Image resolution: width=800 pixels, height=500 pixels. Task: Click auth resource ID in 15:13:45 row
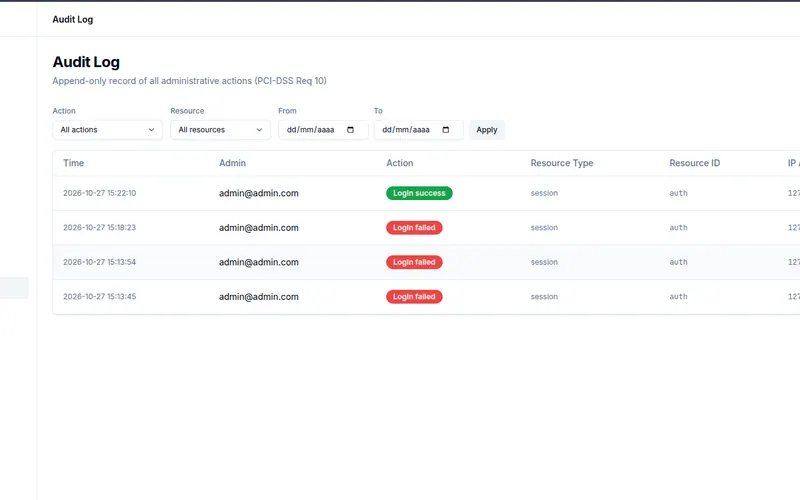coord(678,296)
